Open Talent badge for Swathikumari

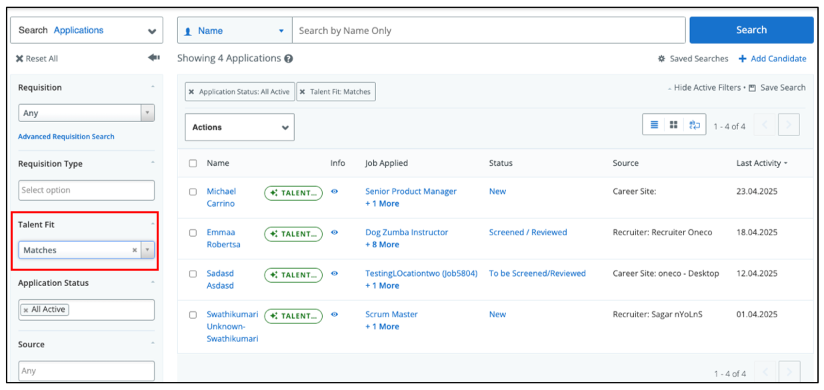point(293,316)
